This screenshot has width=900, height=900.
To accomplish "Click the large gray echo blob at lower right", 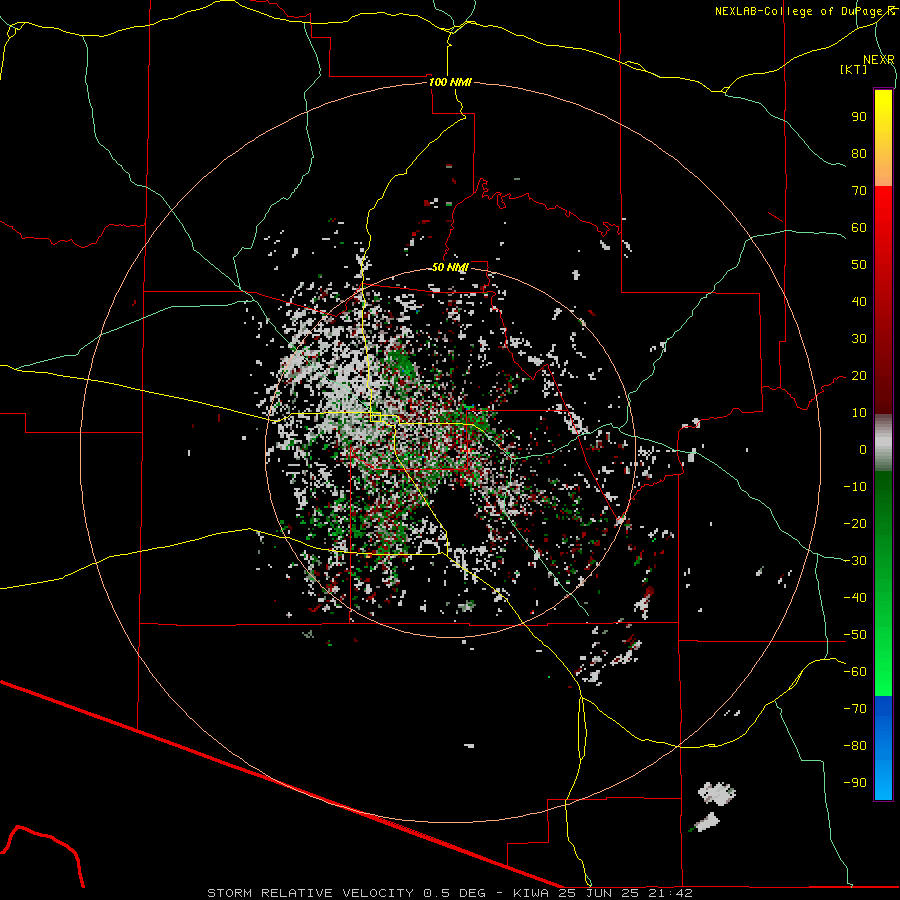I will tap(717, 793).
